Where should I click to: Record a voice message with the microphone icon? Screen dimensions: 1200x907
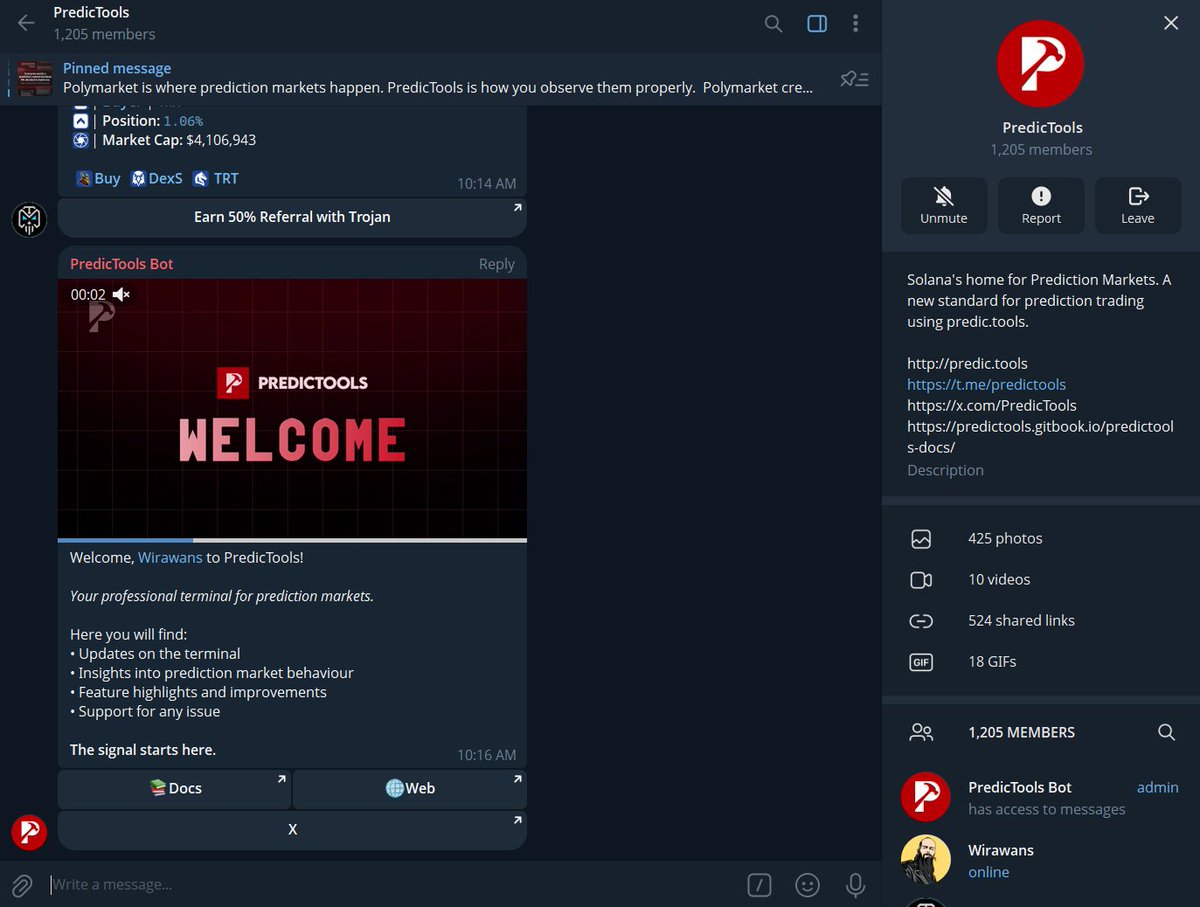point(855,884)
